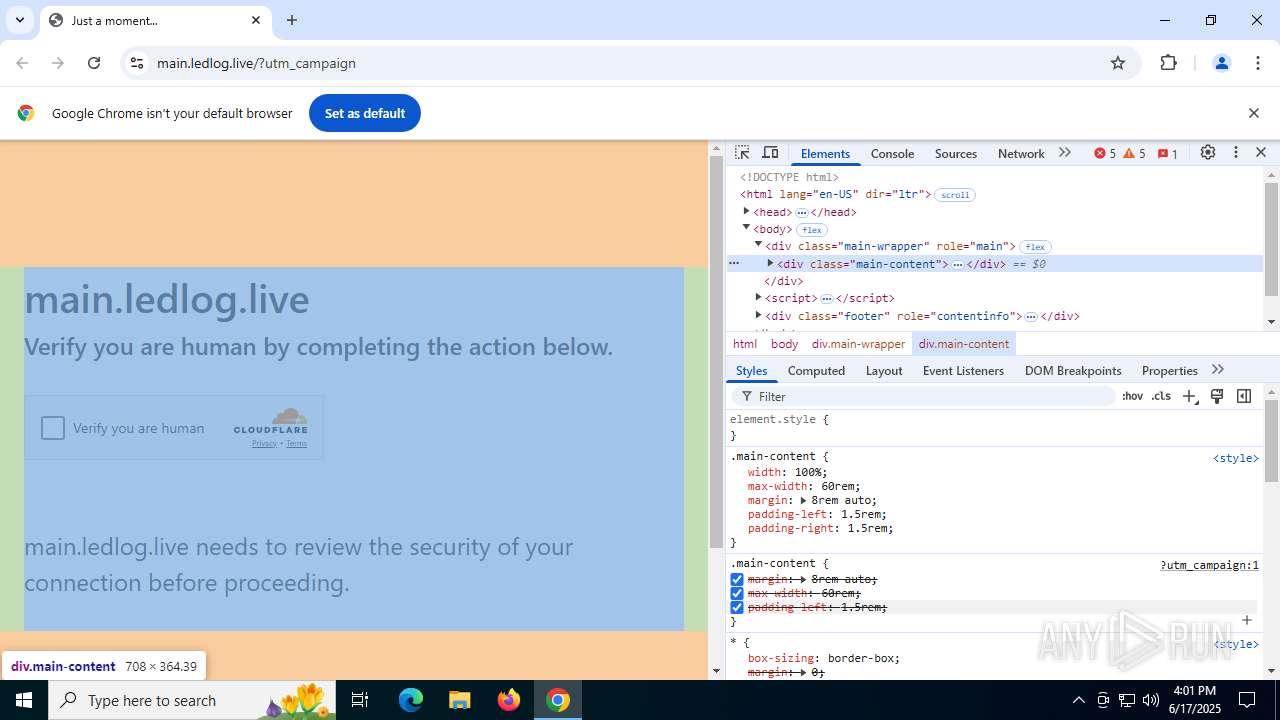Close the DevTools panel
The image size is (1280, 720).
point(1261,153)
